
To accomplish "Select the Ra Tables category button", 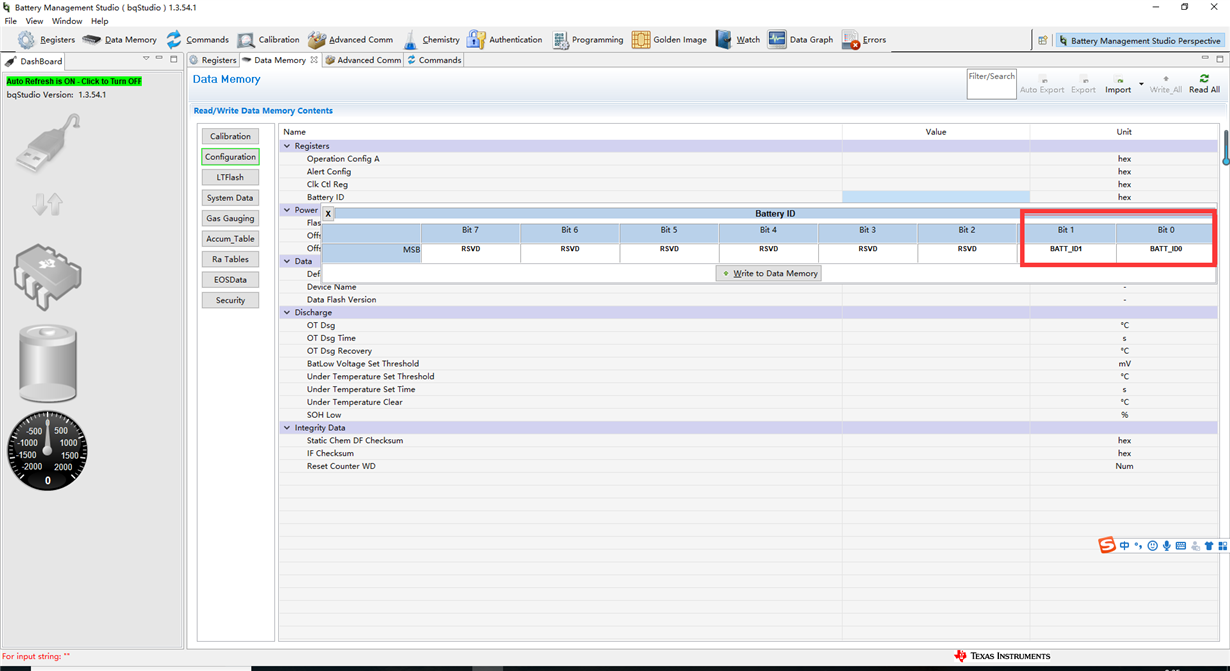I will pos(230,259).
